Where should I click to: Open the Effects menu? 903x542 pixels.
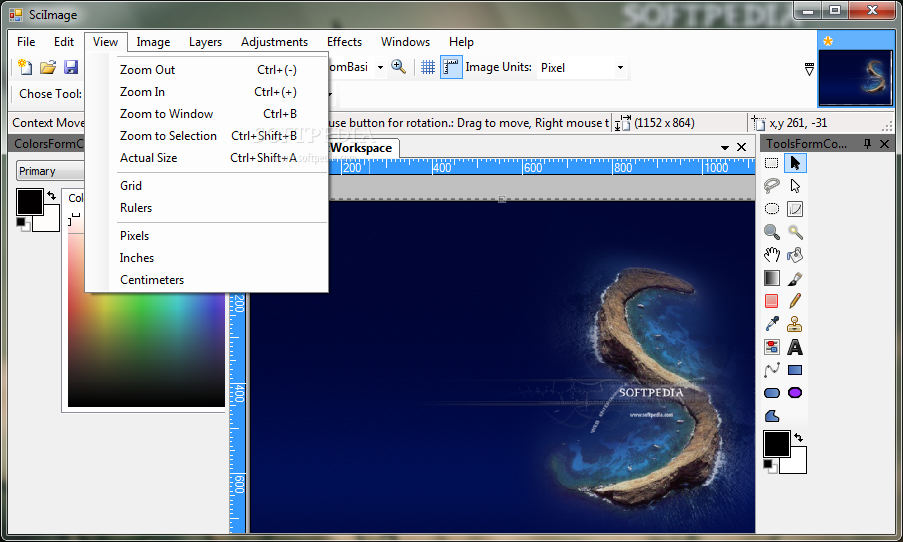click(344, 41)
